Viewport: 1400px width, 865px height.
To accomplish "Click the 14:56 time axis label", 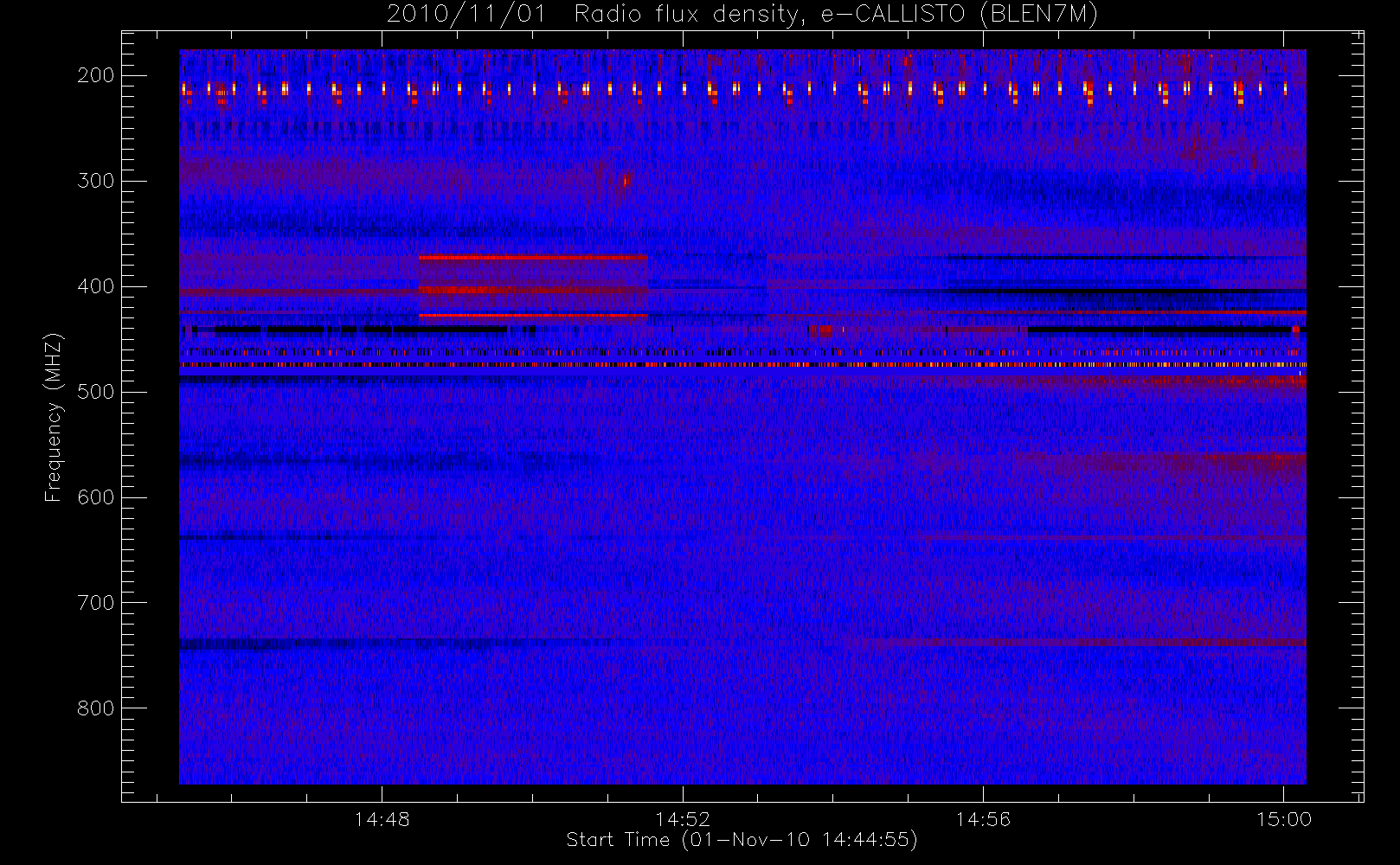I will point(983,819).
